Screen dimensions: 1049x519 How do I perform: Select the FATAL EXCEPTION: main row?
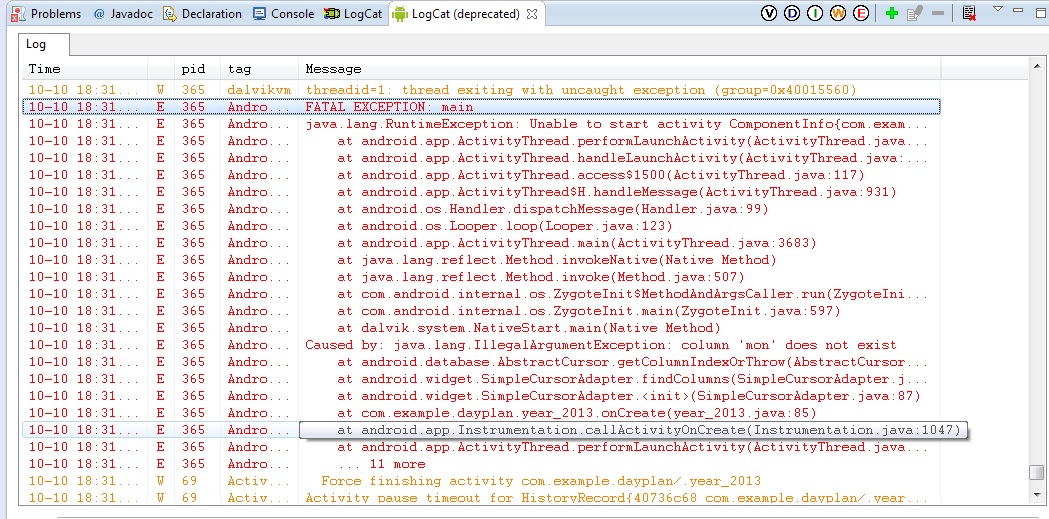coord(482,107)
